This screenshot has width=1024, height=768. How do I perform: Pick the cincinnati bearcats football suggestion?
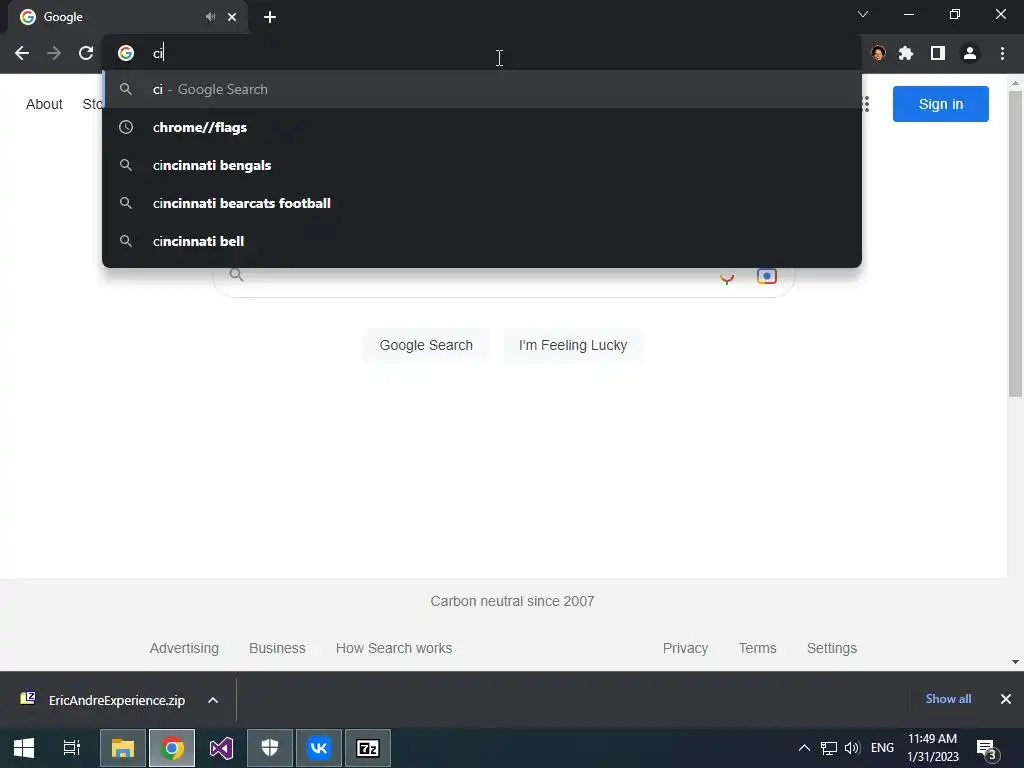tap(482, 203)
